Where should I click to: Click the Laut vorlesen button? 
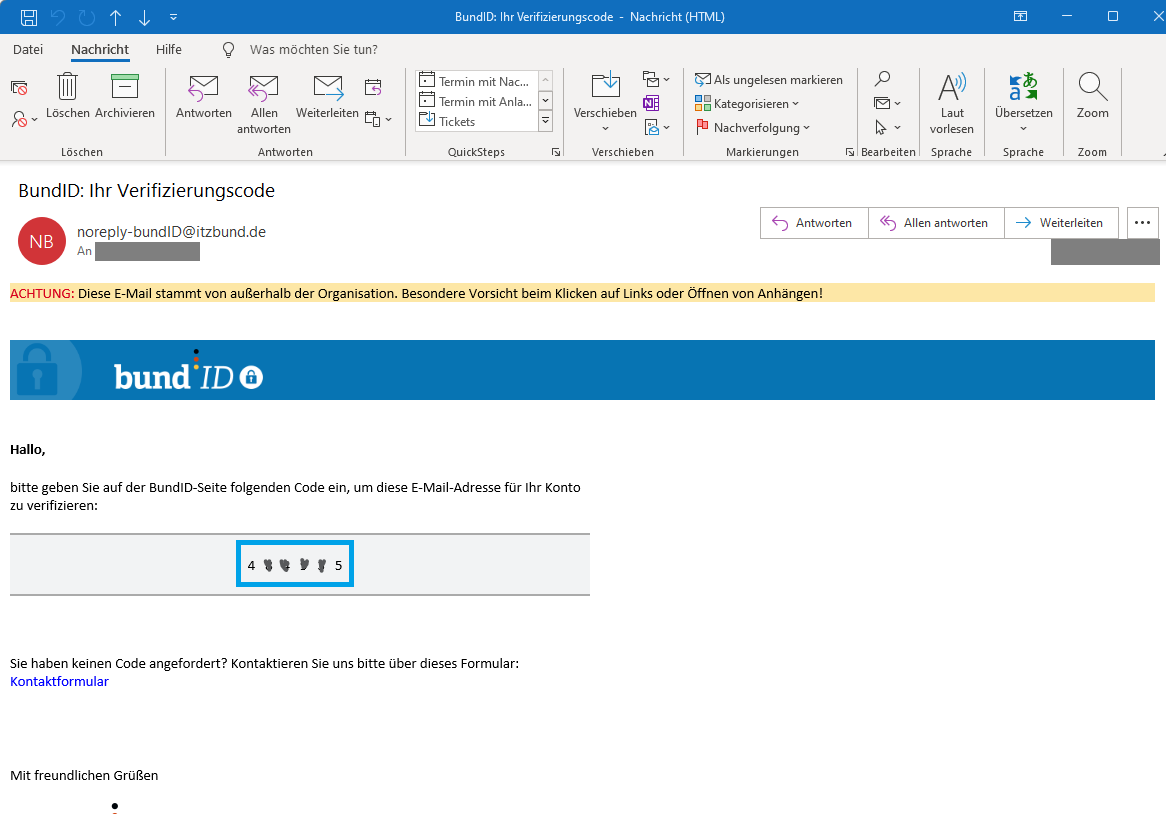coord(952,103)
